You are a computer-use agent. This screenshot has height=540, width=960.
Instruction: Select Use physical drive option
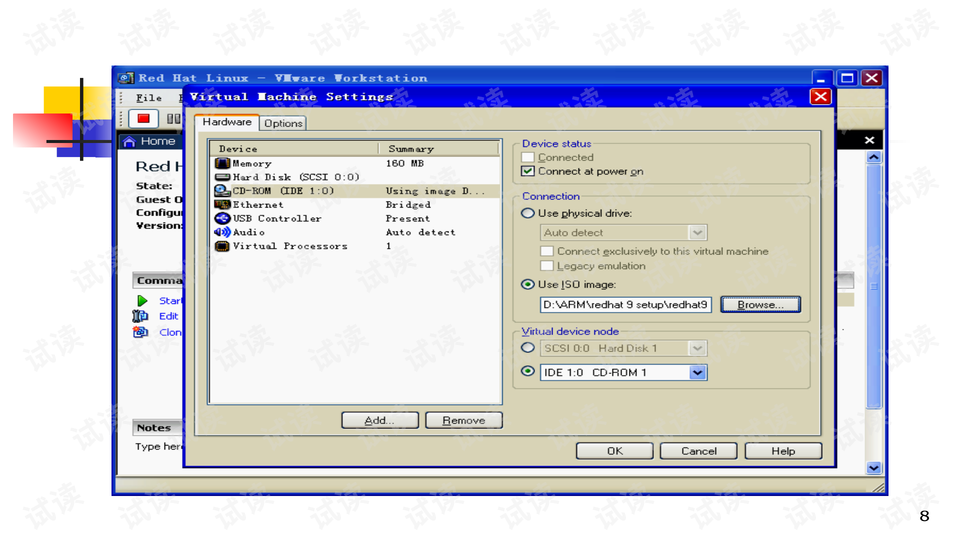(x=527, y=213)
